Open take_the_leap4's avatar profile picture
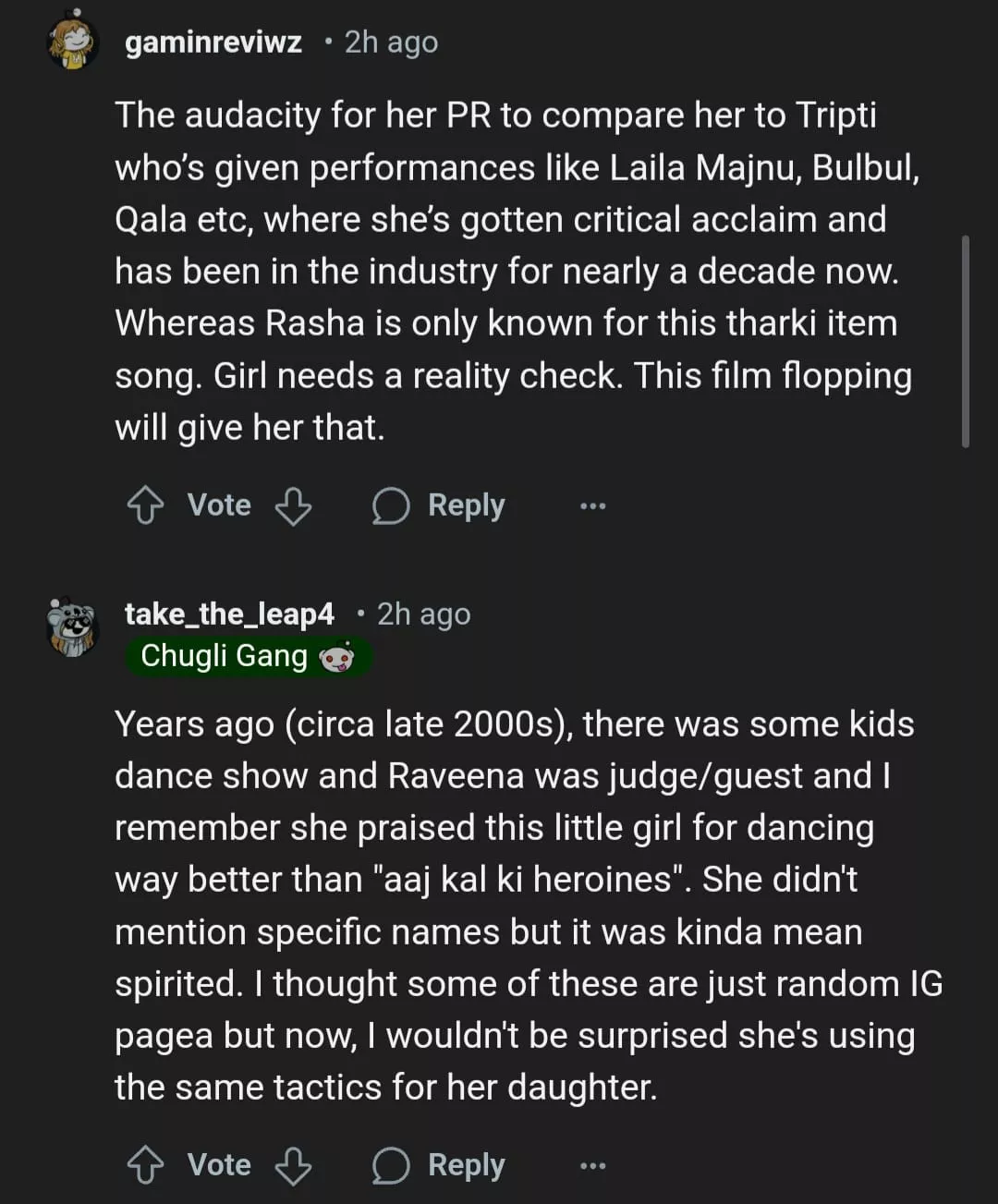The height and width of the screenshot is (1204, 998). point(73,627)
